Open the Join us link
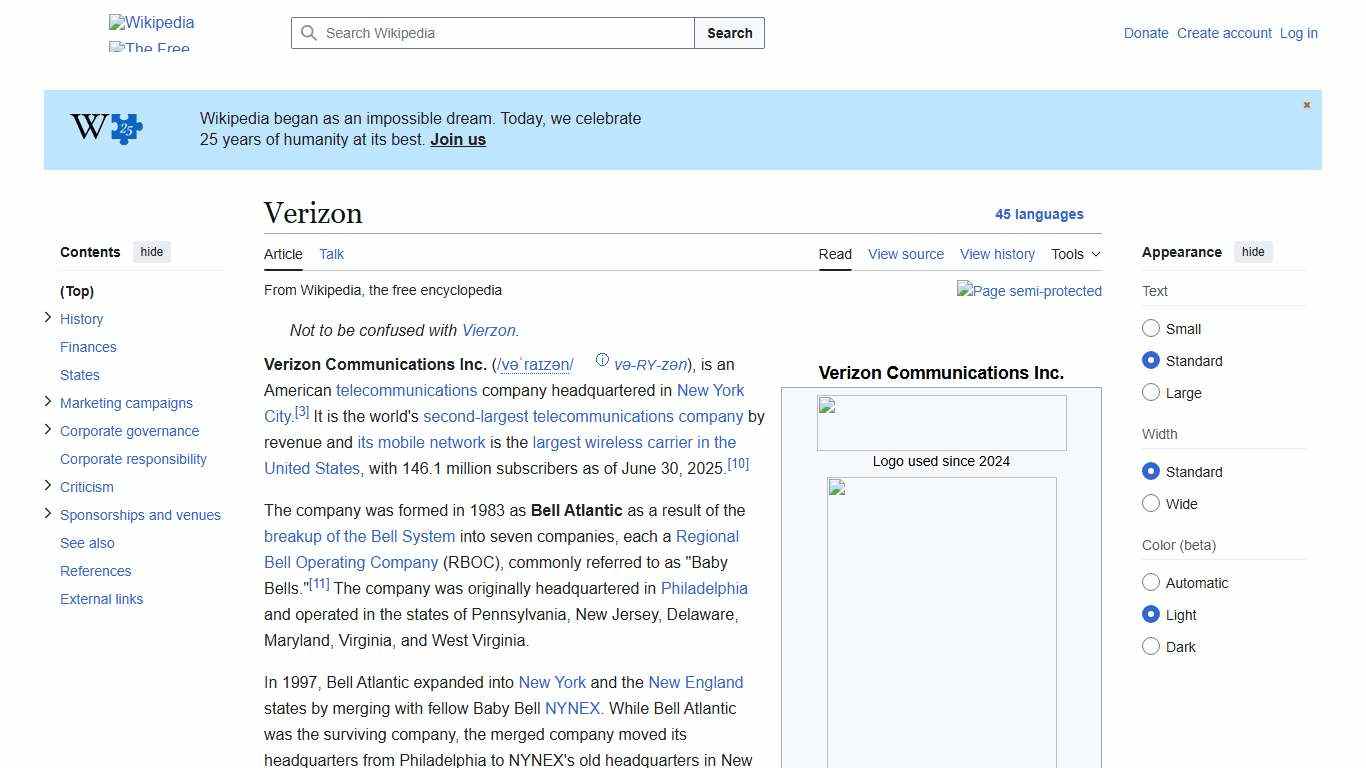This screenshot has height=768, width=1366. [457, 139]
